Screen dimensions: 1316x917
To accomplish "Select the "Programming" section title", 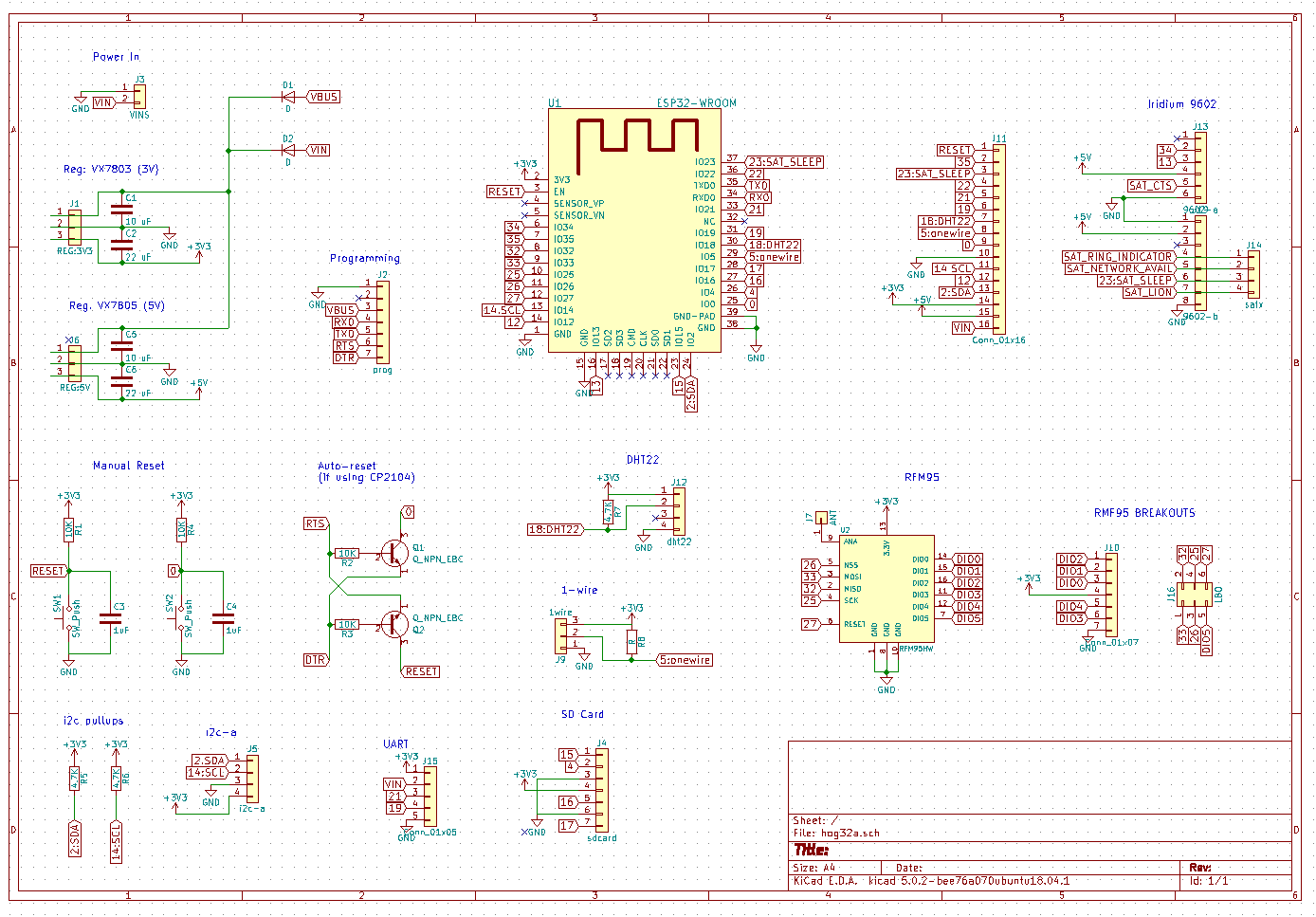I will (x=365, y=258).
